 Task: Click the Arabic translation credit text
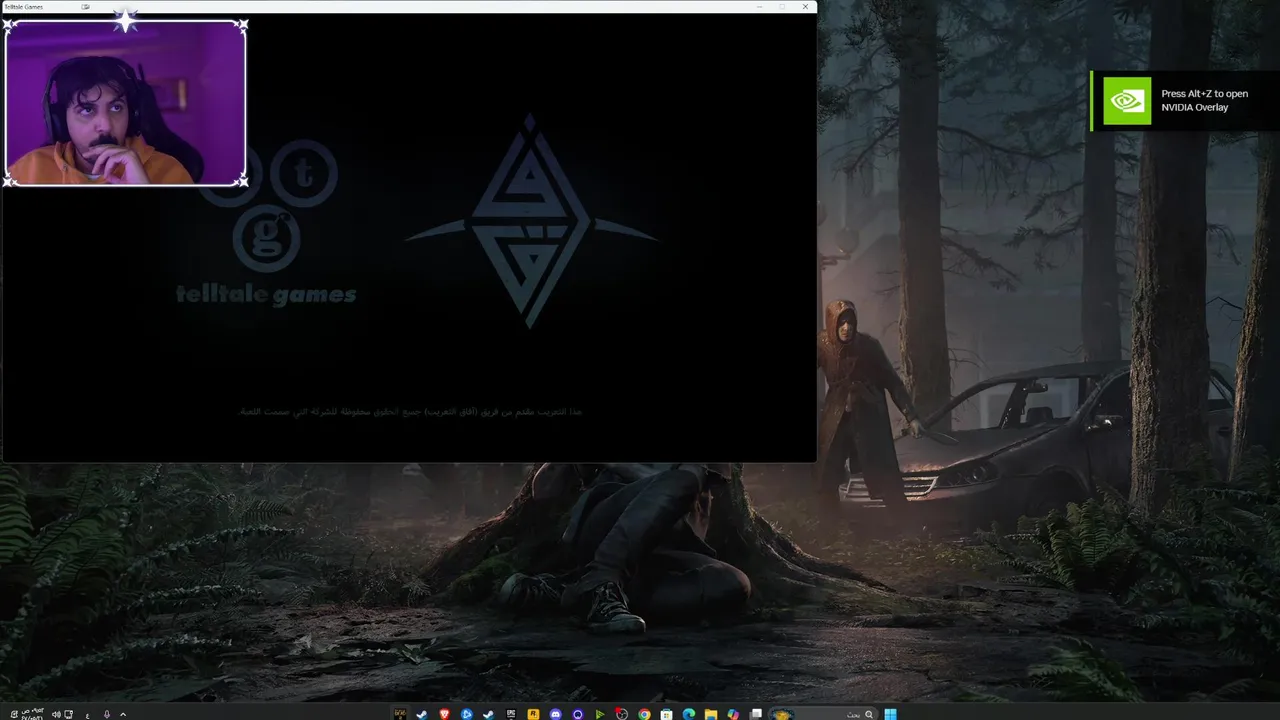click(x=410, y=411)
